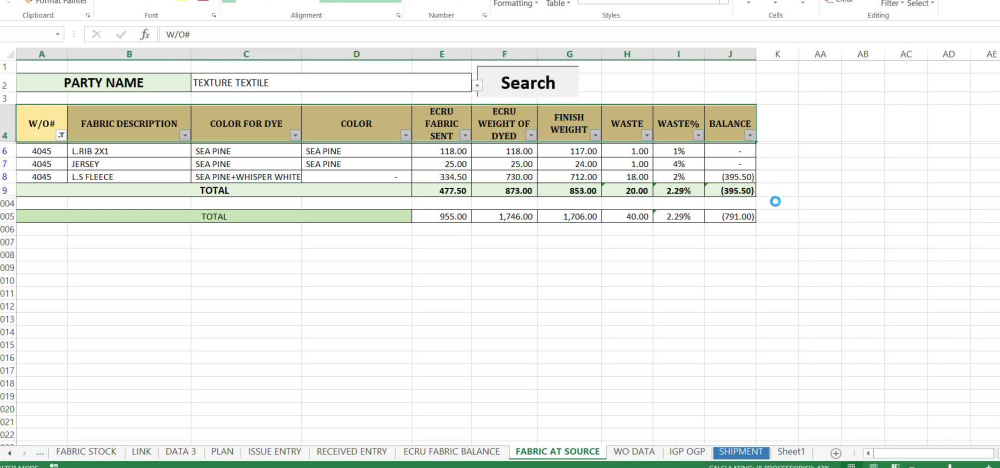Select column A header

41,54
